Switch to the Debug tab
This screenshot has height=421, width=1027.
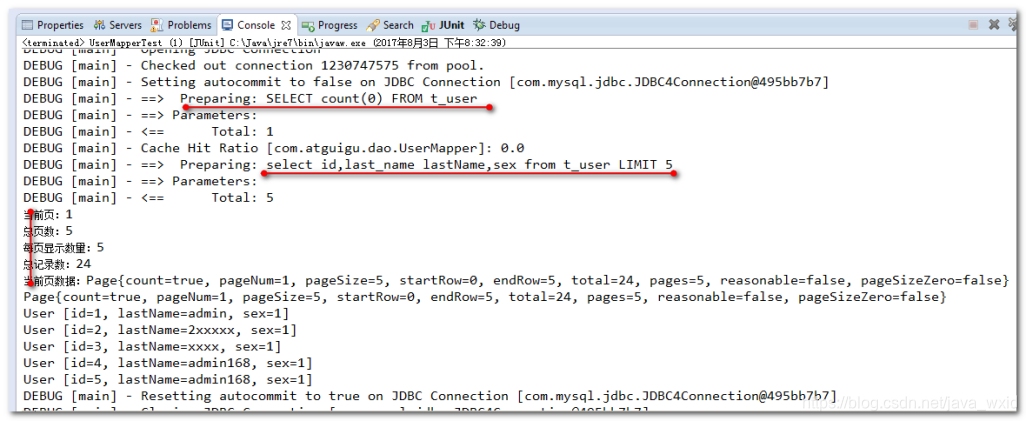496,26
